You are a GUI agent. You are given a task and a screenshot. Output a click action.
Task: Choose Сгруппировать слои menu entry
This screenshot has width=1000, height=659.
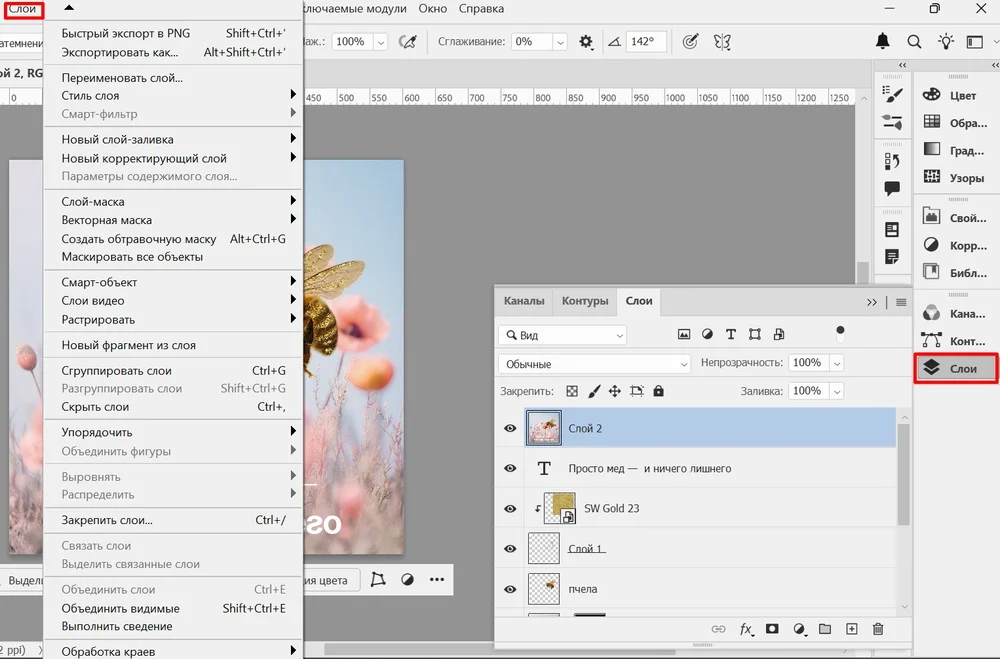(x=117, y=370)
